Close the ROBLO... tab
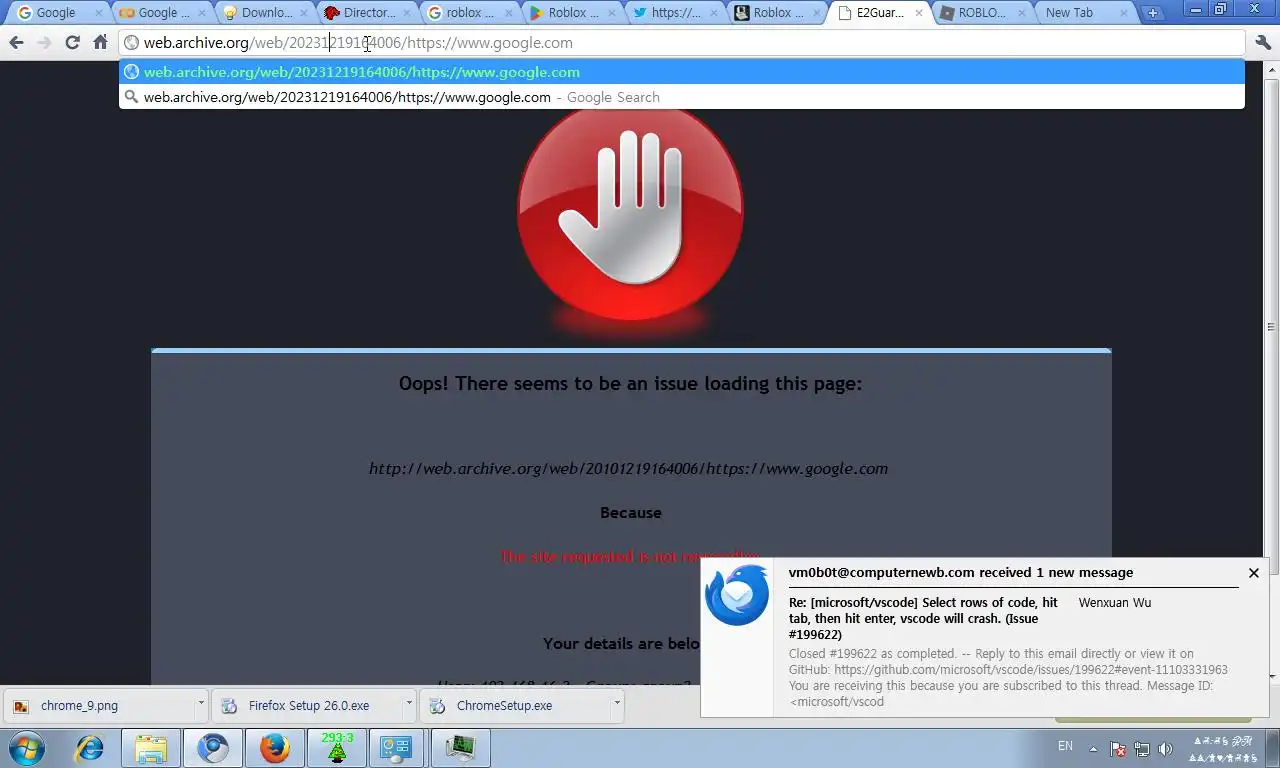Image resolution: width=1280 pixels, height=768 pixels. [1021, 13]
